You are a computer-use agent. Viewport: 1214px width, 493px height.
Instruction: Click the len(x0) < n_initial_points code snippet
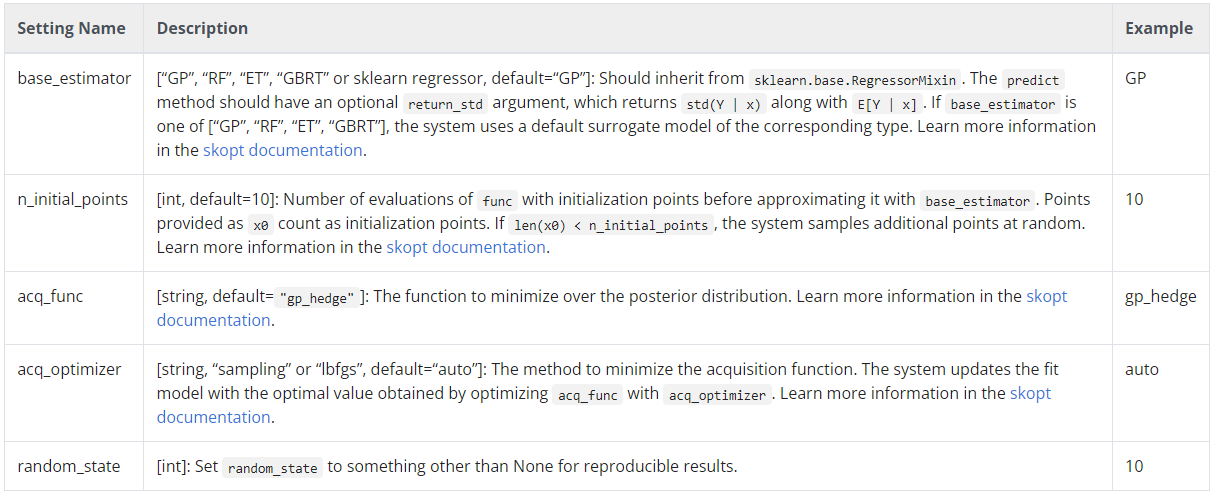610,224
